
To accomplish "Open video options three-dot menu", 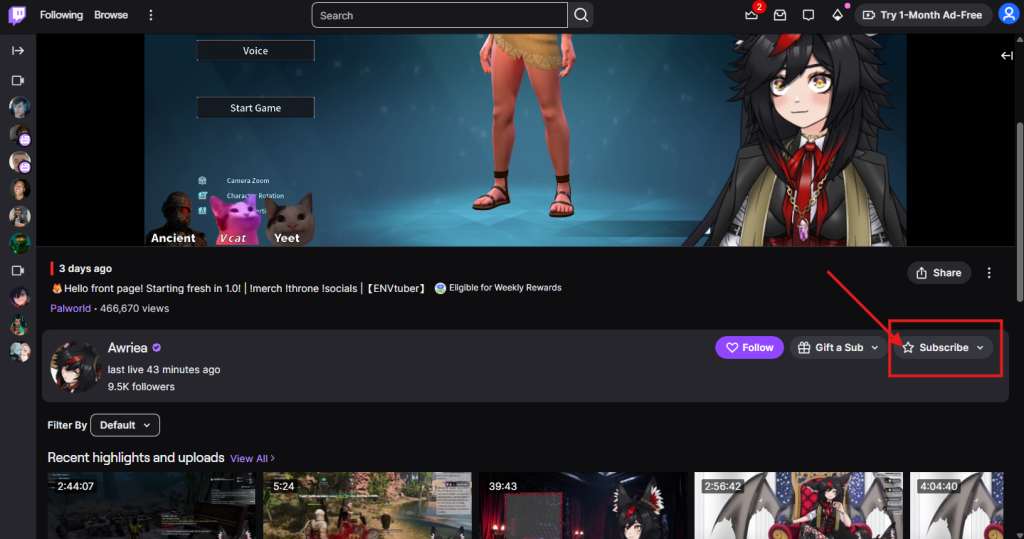I will pos(989,273).
